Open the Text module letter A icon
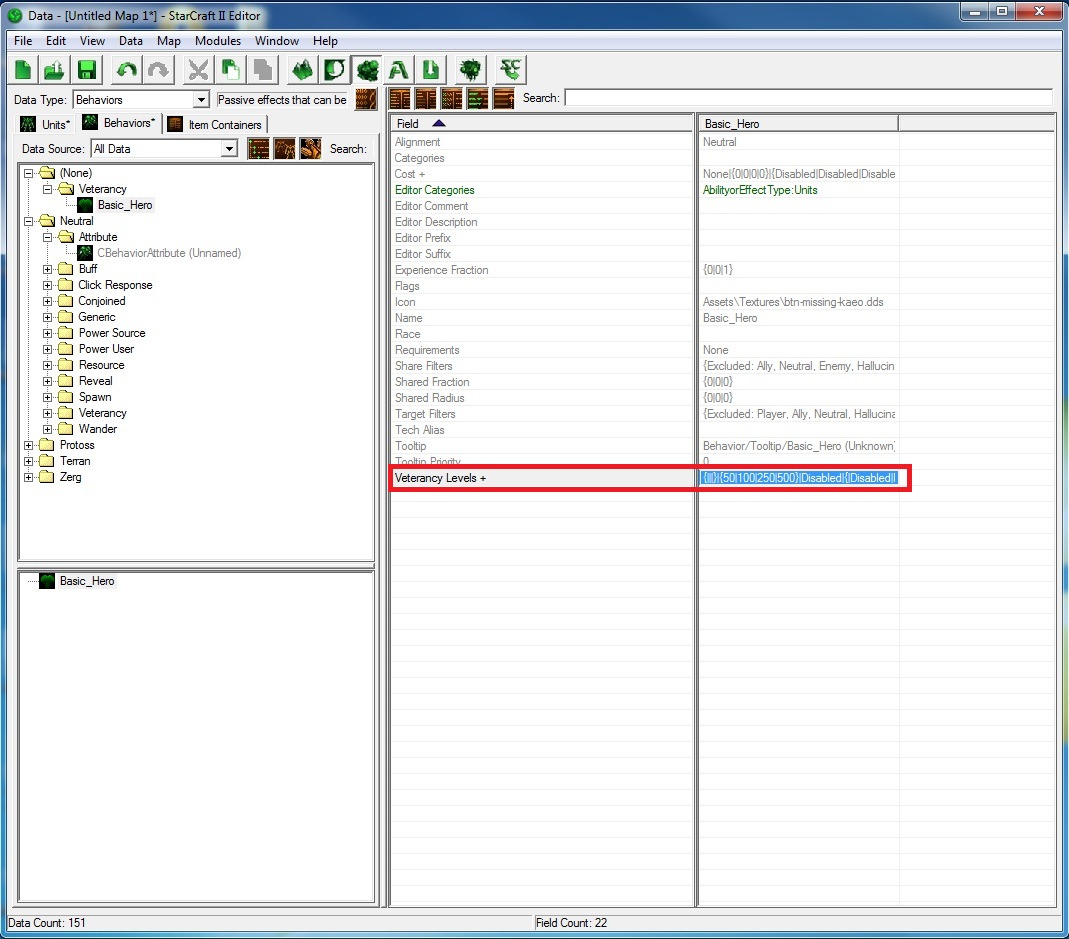 399,70
